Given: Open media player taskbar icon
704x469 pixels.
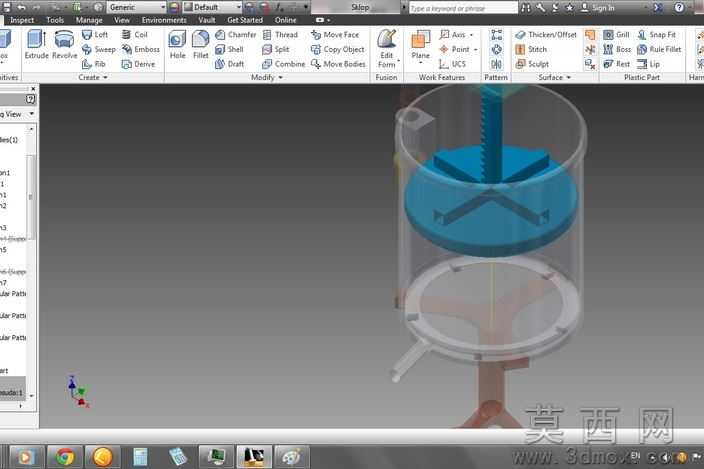Looking at the screenshot, I should click(26, 457).
